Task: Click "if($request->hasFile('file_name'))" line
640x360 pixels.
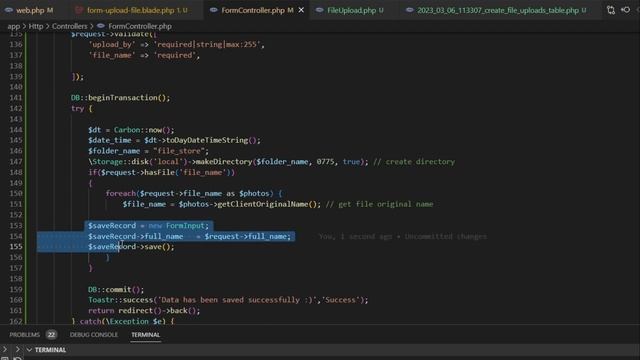Action: 162,172
